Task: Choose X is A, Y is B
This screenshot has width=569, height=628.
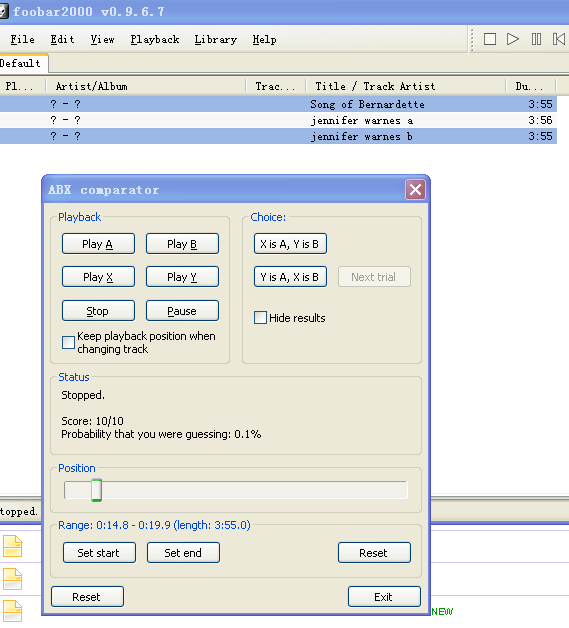Action: click(290, 244)
